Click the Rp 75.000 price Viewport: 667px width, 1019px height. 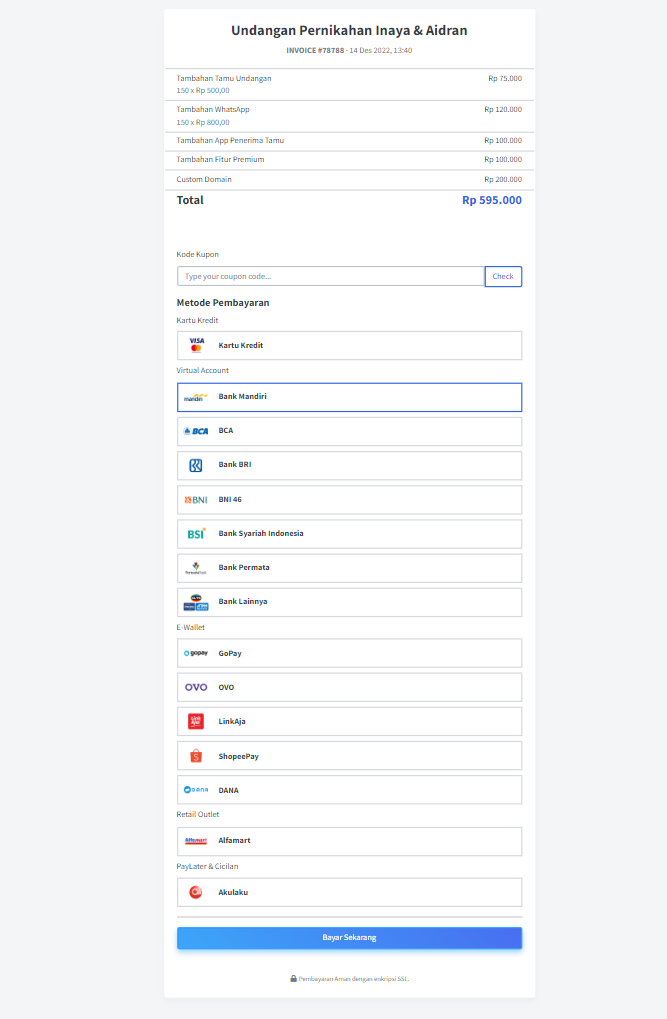505,78
